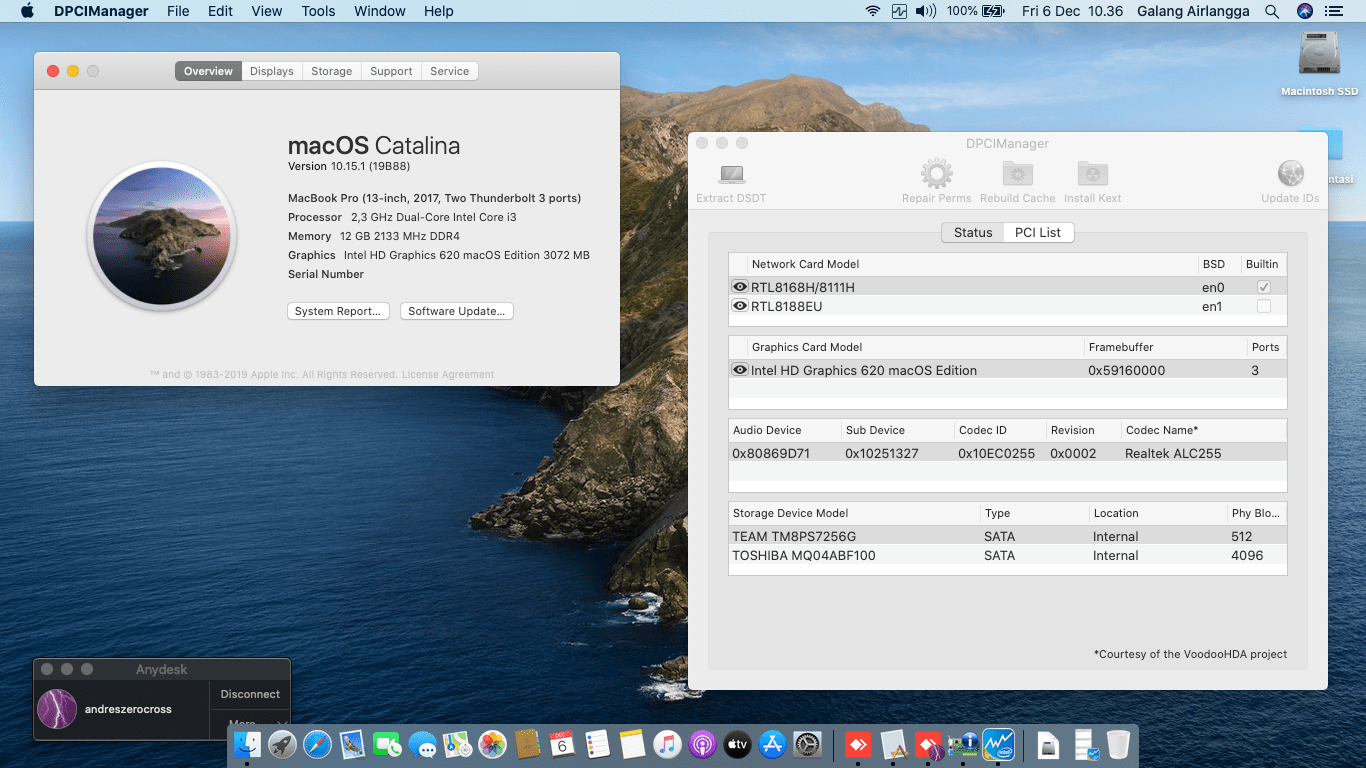The width and height of the screenshot is (1366, 768).
Task: Click the volume icon in menu bar
Action: click(925, 11)
